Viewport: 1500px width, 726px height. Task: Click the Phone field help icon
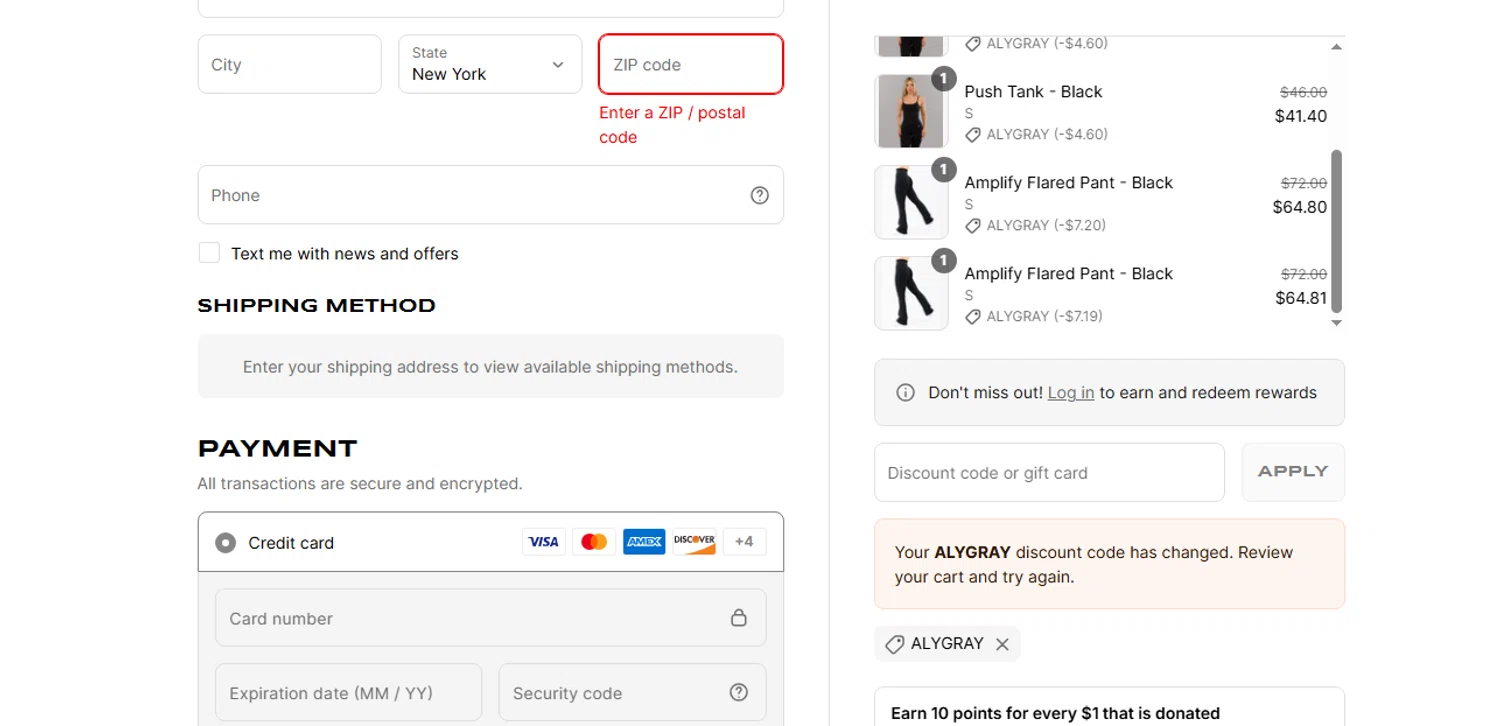[x=760, y=195]
